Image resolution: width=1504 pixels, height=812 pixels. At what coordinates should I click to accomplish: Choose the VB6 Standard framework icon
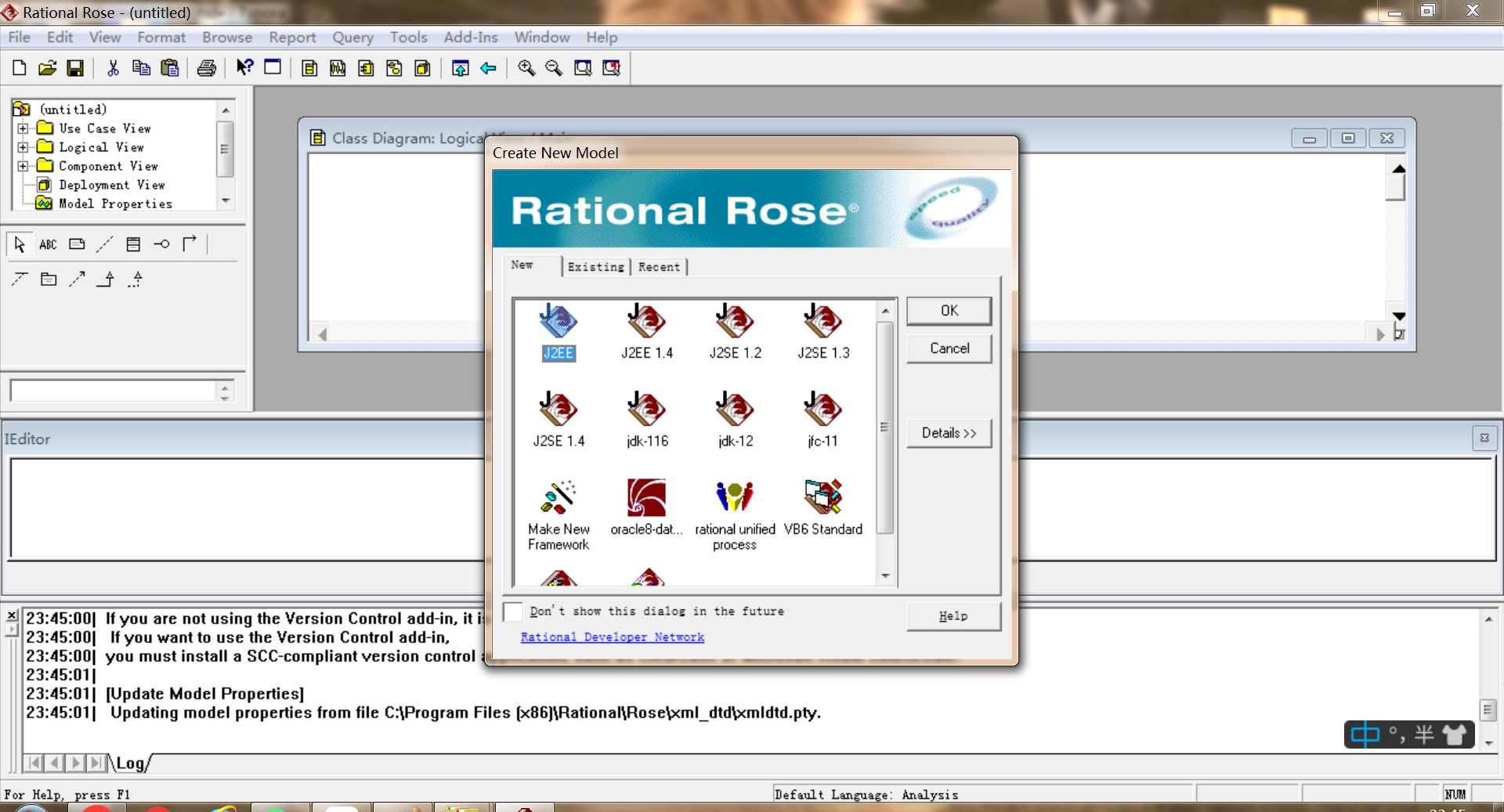[823, 508]
